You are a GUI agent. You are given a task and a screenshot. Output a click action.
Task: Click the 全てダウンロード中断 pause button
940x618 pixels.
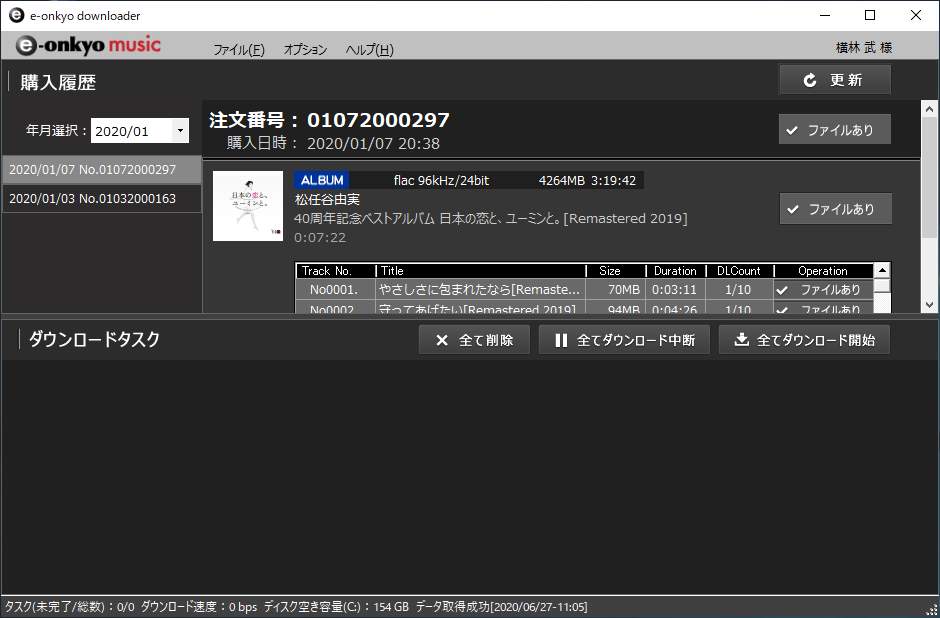[x=624, y=340]
